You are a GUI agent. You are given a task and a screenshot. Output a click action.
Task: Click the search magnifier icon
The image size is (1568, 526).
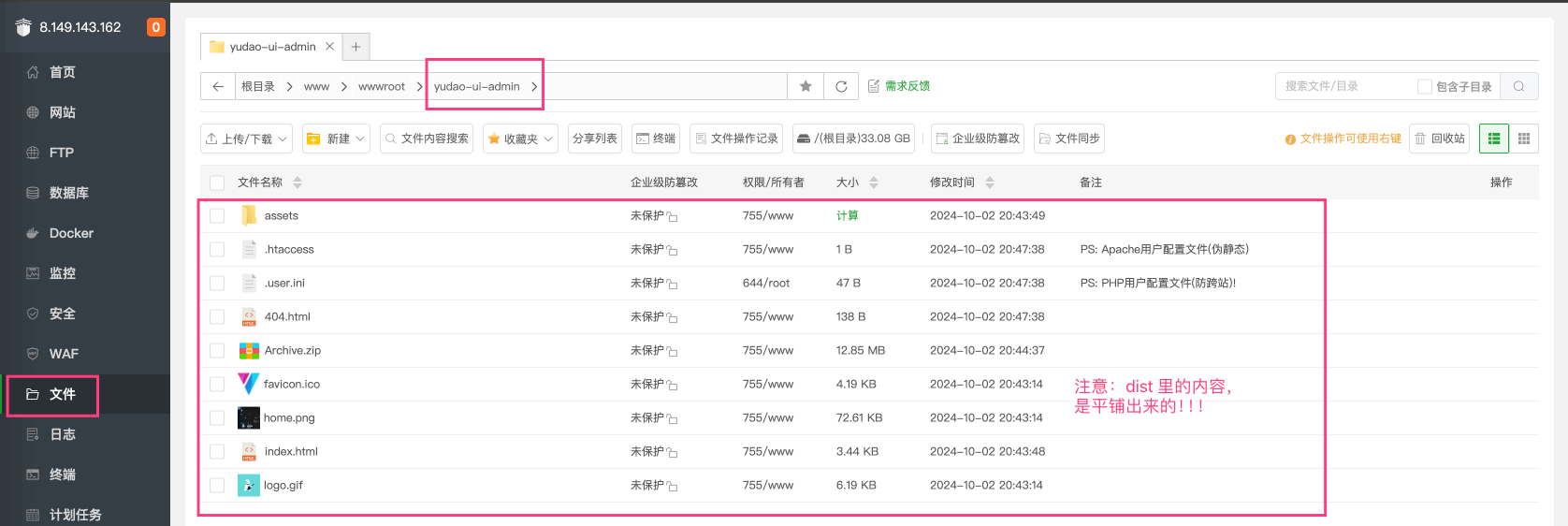click(1518, 86)
